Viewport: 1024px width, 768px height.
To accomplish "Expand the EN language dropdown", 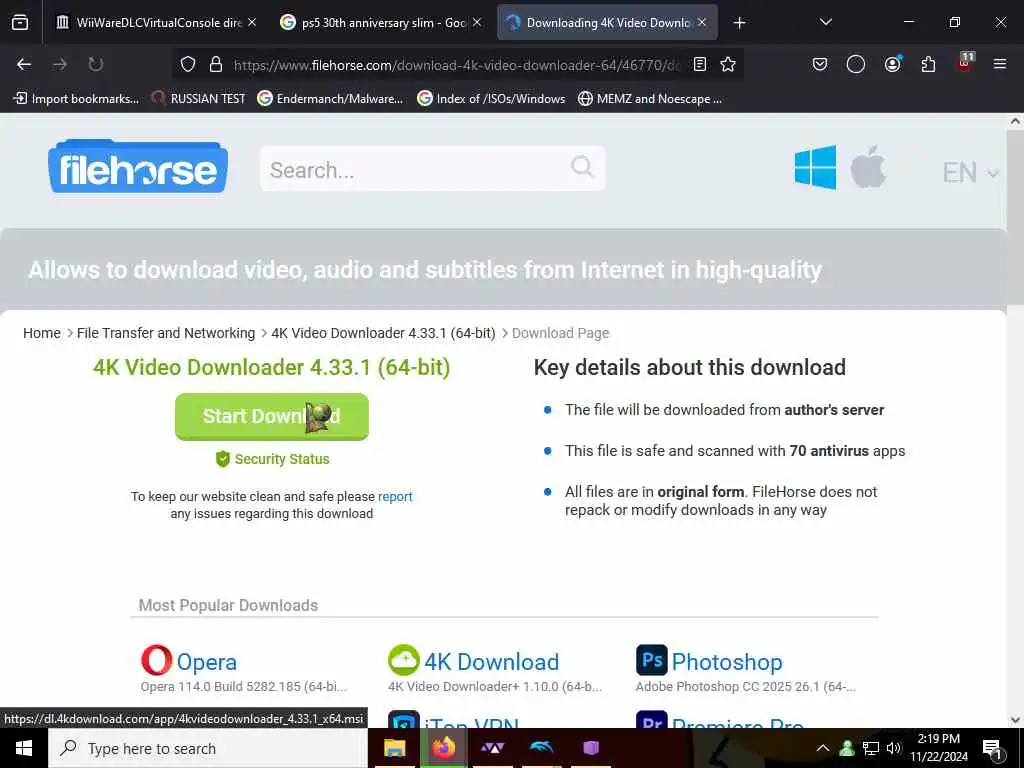I will (970, 173).
